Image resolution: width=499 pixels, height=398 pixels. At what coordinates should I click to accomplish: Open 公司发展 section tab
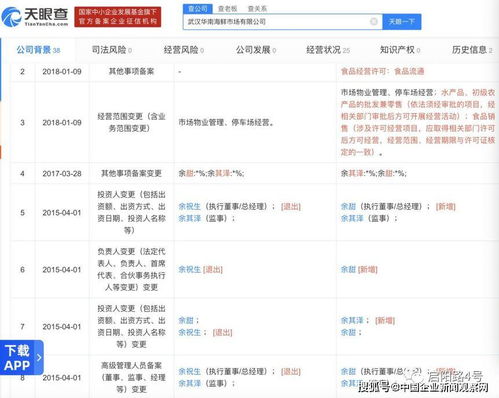(256, 50)
